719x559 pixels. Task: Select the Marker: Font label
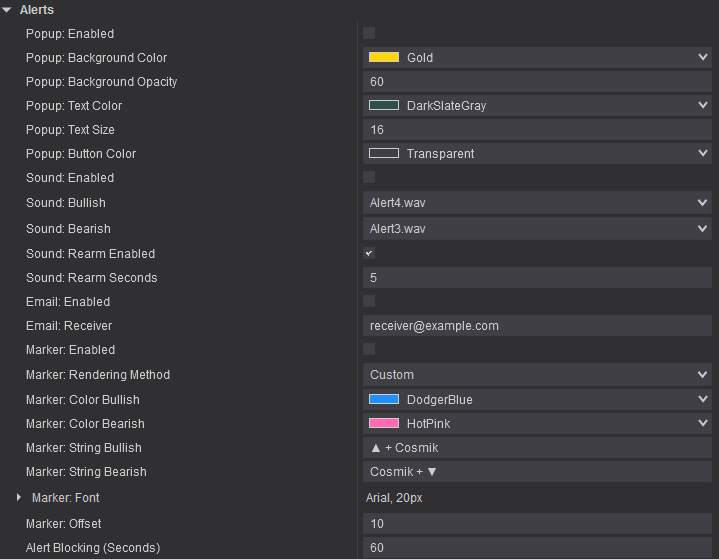point(66,498)
